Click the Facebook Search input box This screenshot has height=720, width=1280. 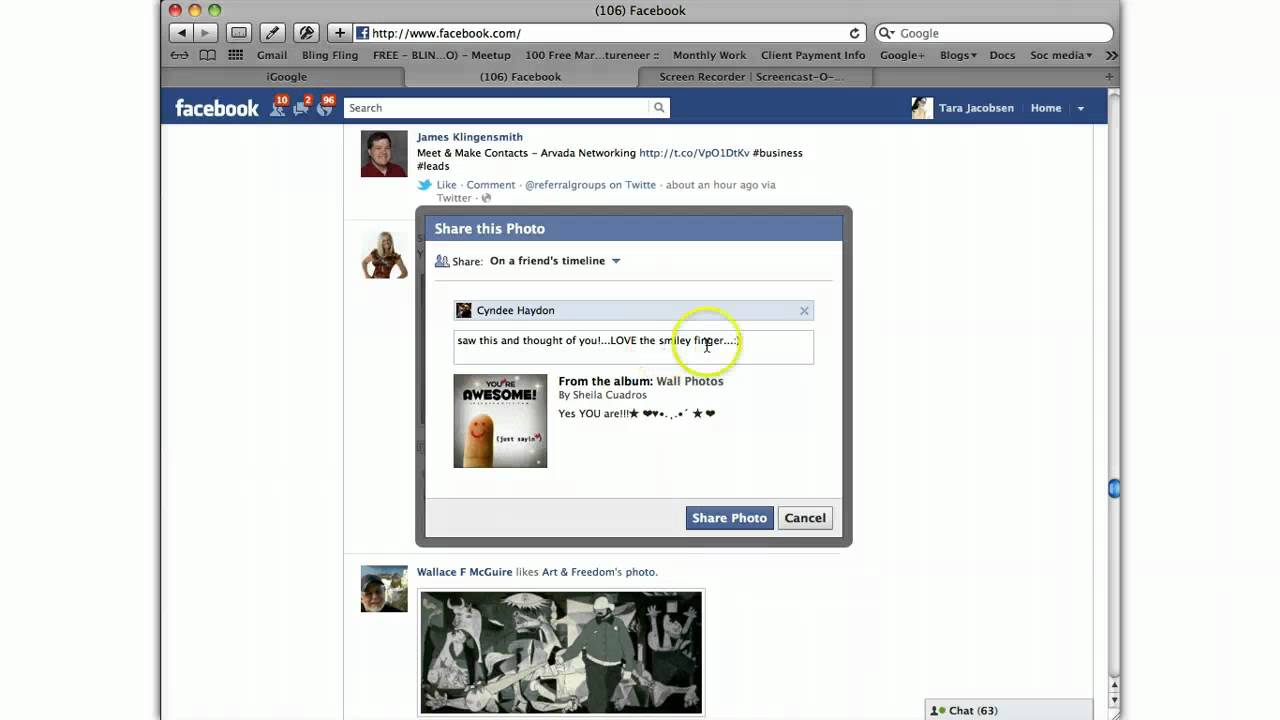tap(497, 108)
